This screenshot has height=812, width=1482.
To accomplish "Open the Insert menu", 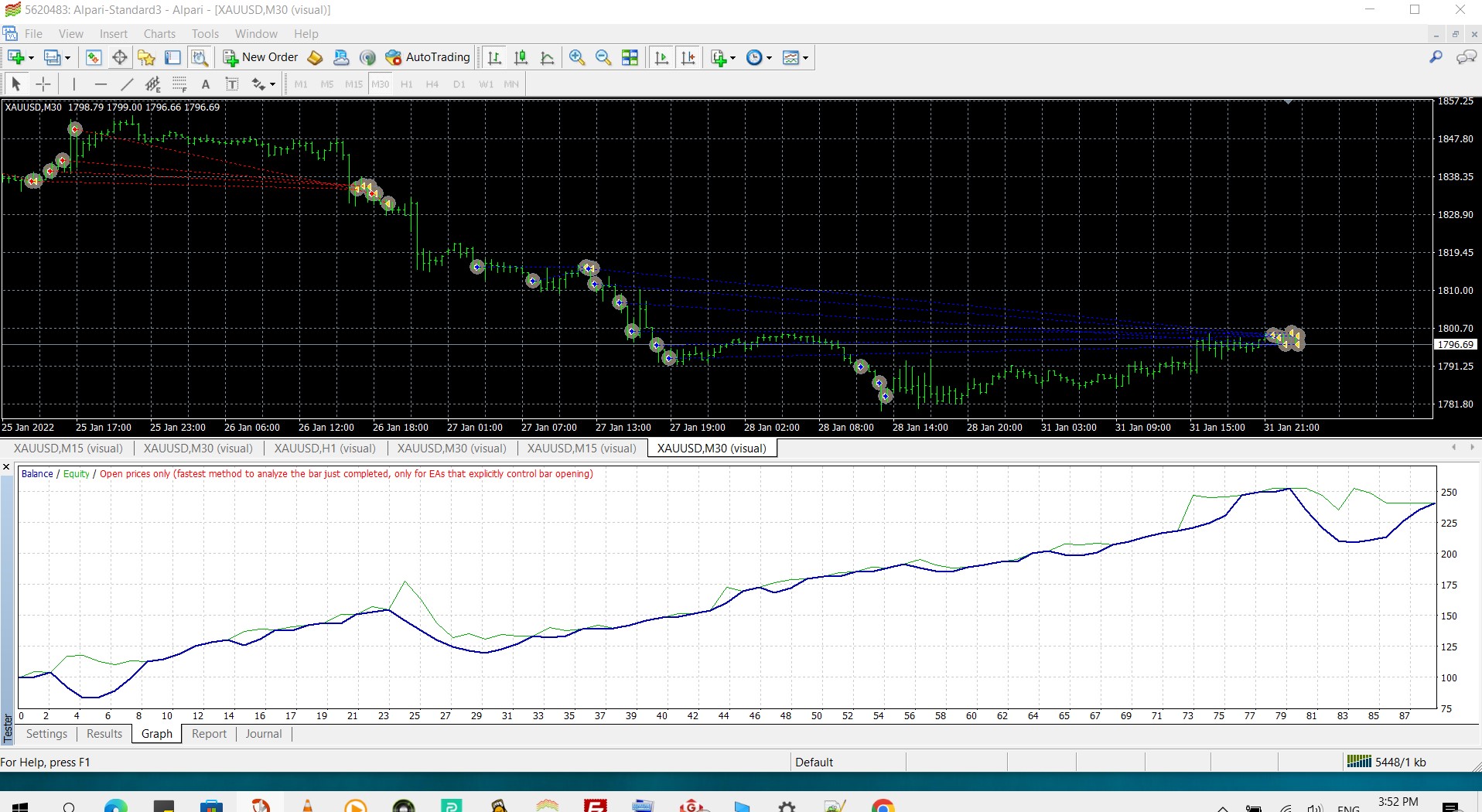I will pyautogui.click(x=113, y=33).
